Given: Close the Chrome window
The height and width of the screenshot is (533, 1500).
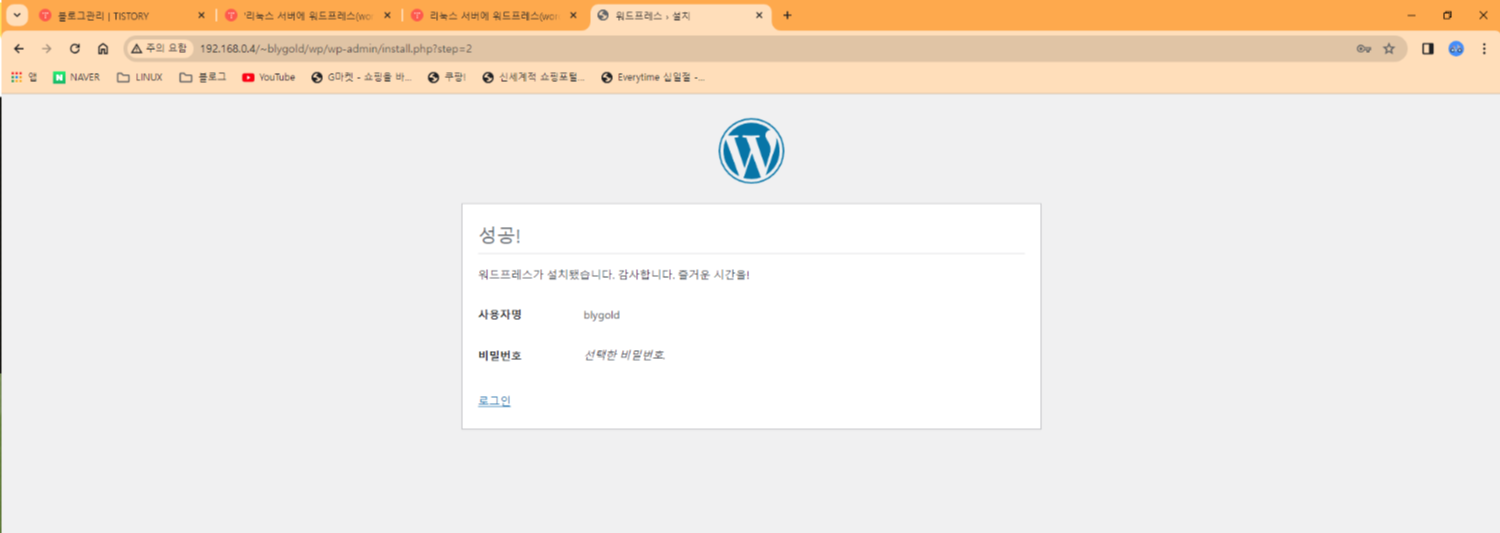Looking at the screenshot, I should coord(1482,16).
